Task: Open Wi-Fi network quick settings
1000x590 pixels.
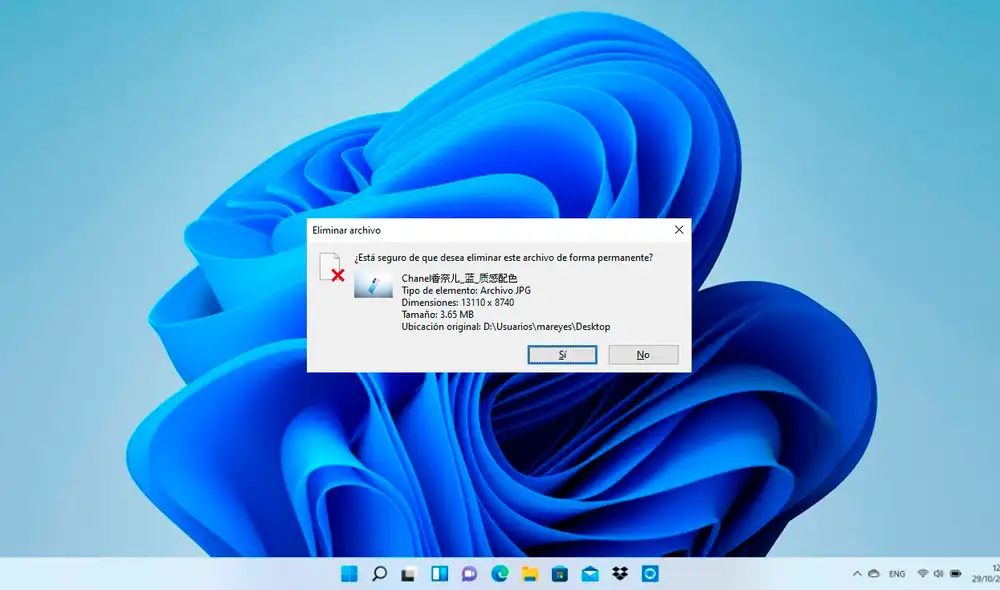Action: (922, 574)
